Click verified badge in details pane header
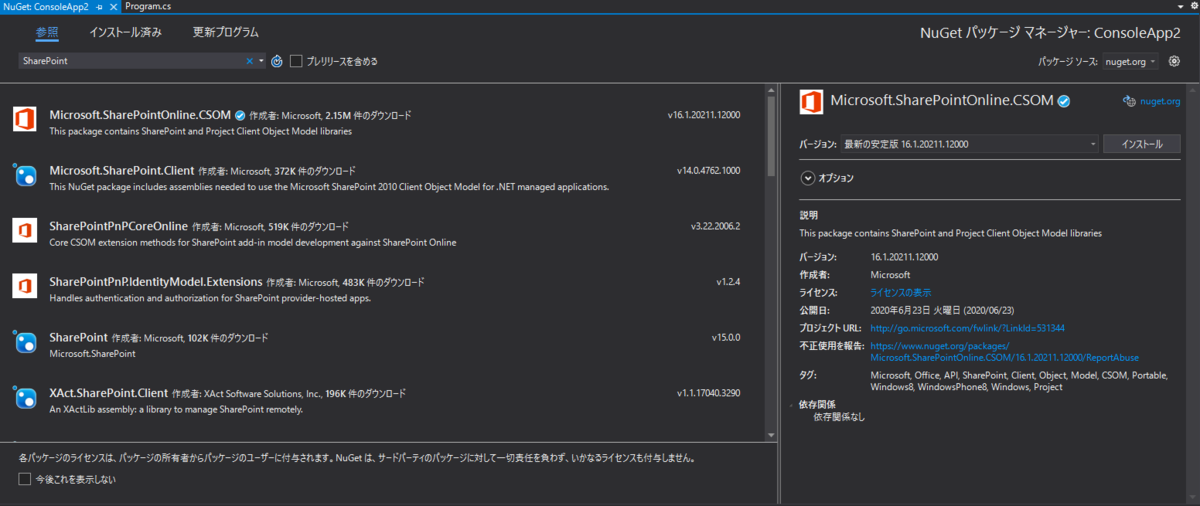1200x506 pixels. 1065,101
